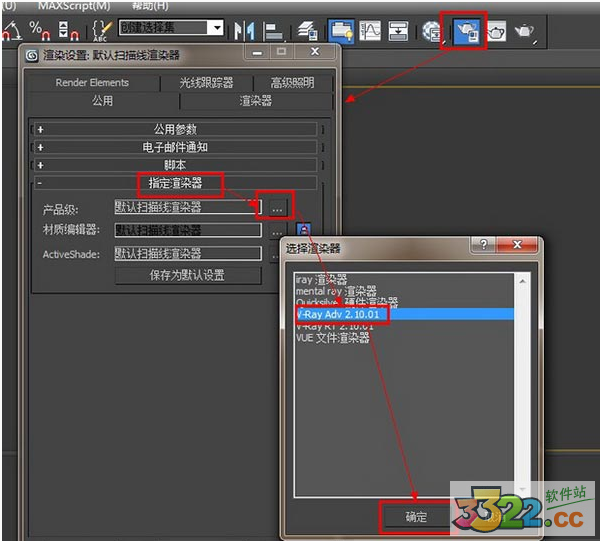This screenshot has height=541, width=600.
Task: Click the Align tool icon
Action: tap(276, 32)
